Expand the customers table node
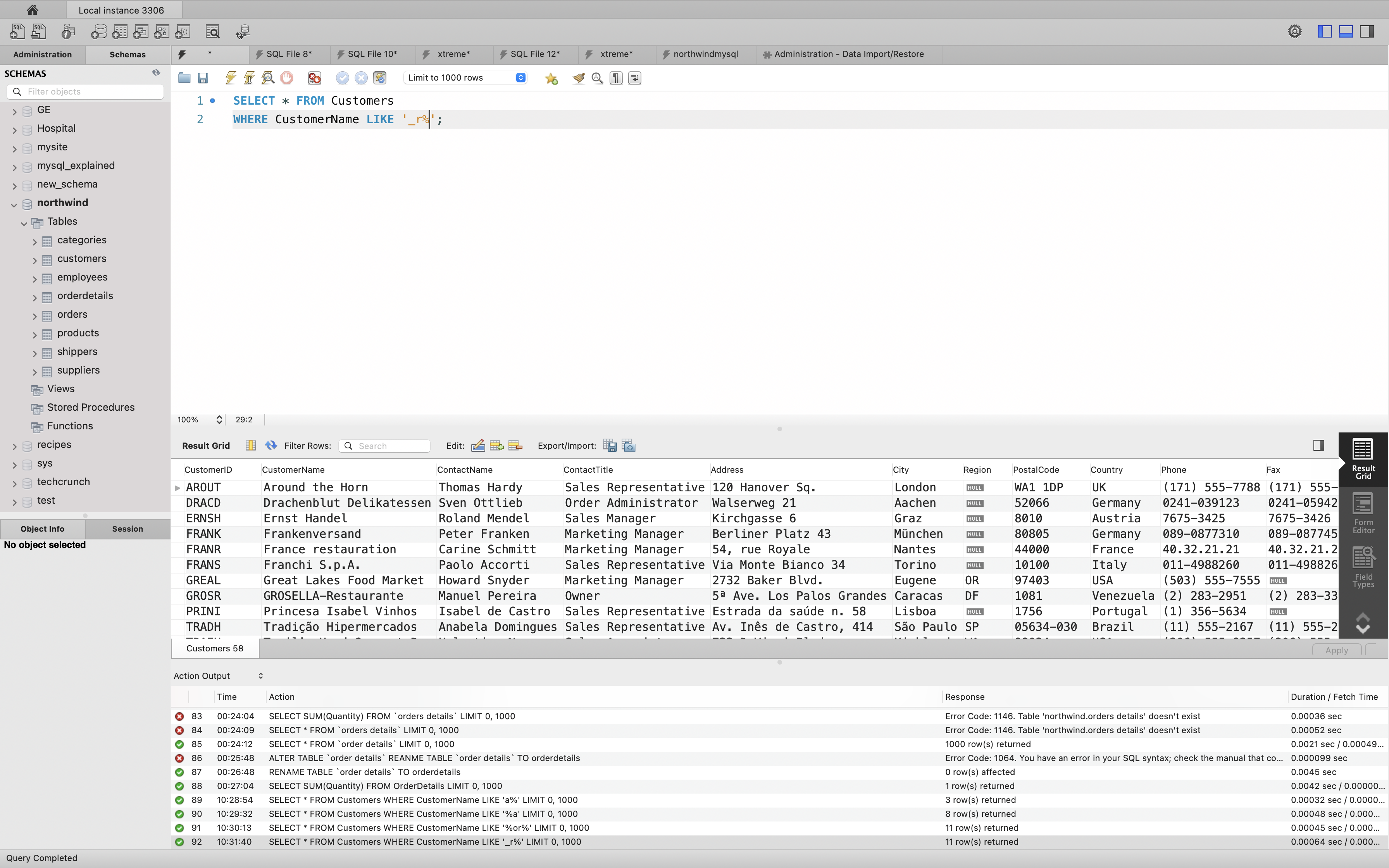Image resolution: width=1389 pixels, height=868 pixels. 34,260
